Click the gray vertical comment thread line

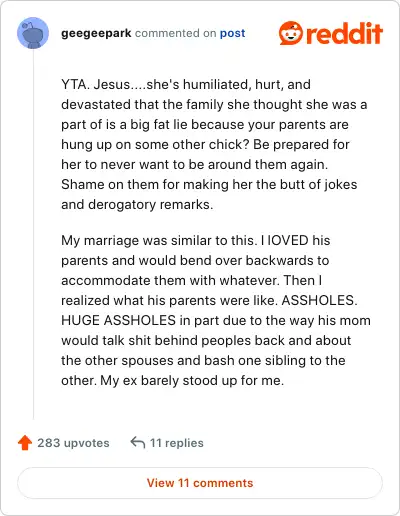coord(33,234)
